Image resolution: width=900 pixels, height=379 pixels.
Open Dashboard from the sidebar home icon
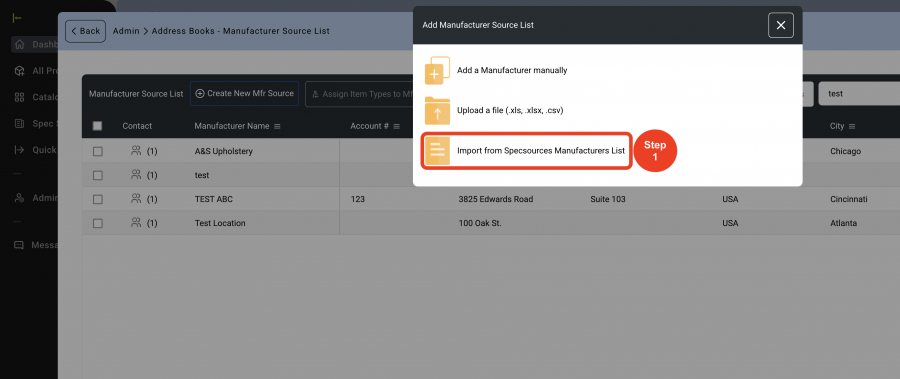tap(20, 44)
